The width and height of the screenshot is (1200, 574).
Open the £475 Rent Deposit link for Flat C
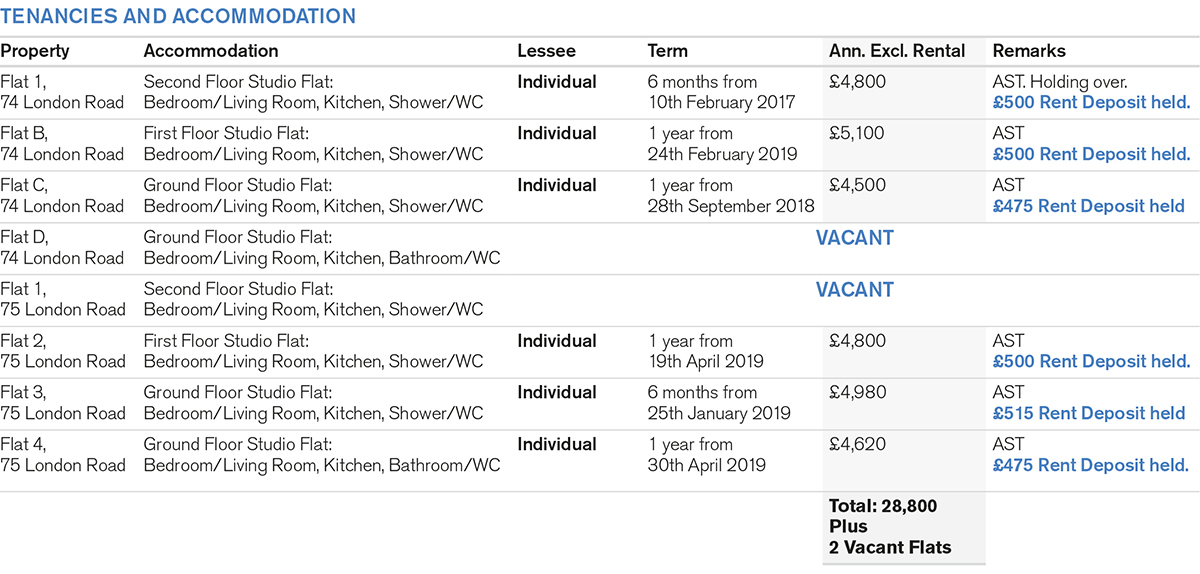(x=1088, y=206)
